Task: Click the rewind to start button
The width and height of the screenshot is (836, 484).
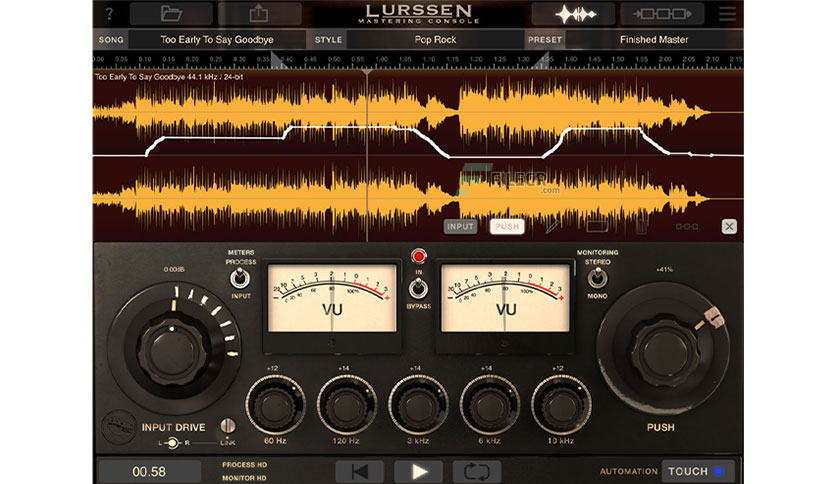Action: pyautogui.click(x=360, y=471)
